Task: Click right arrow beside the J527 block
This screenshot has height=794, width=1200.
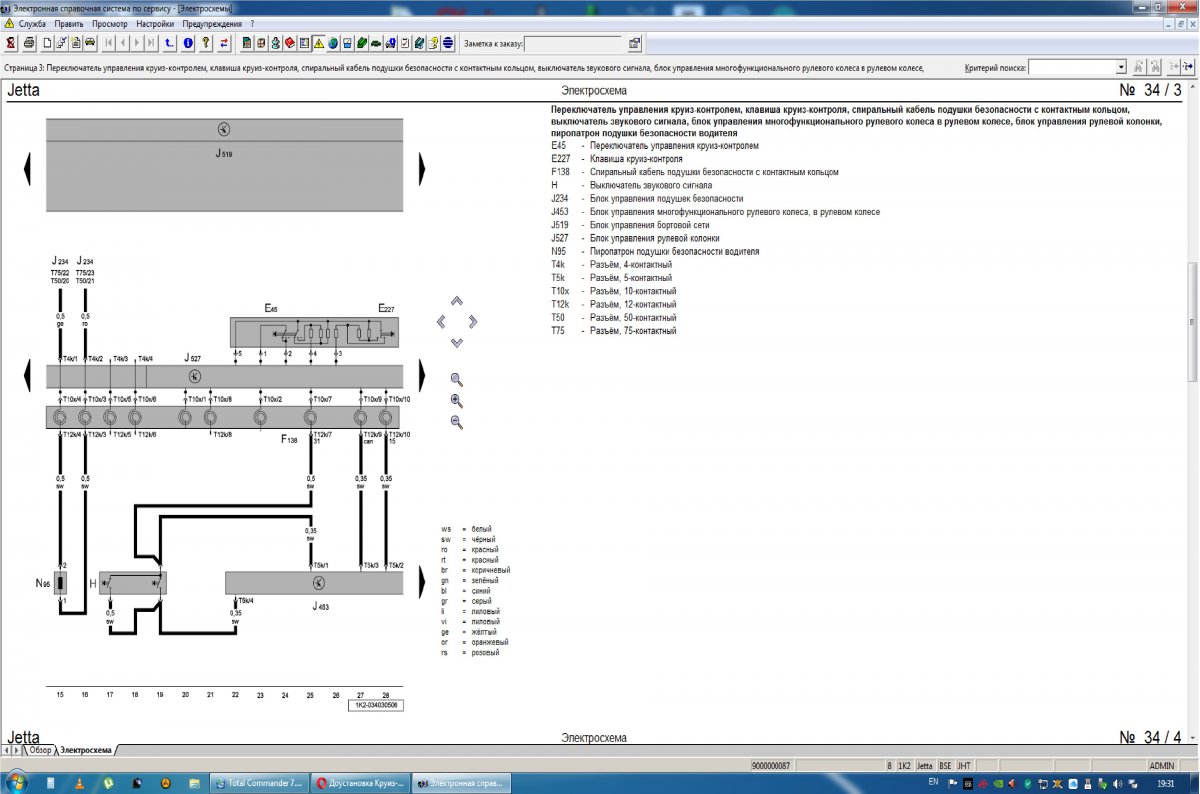Action: point(422,376)
